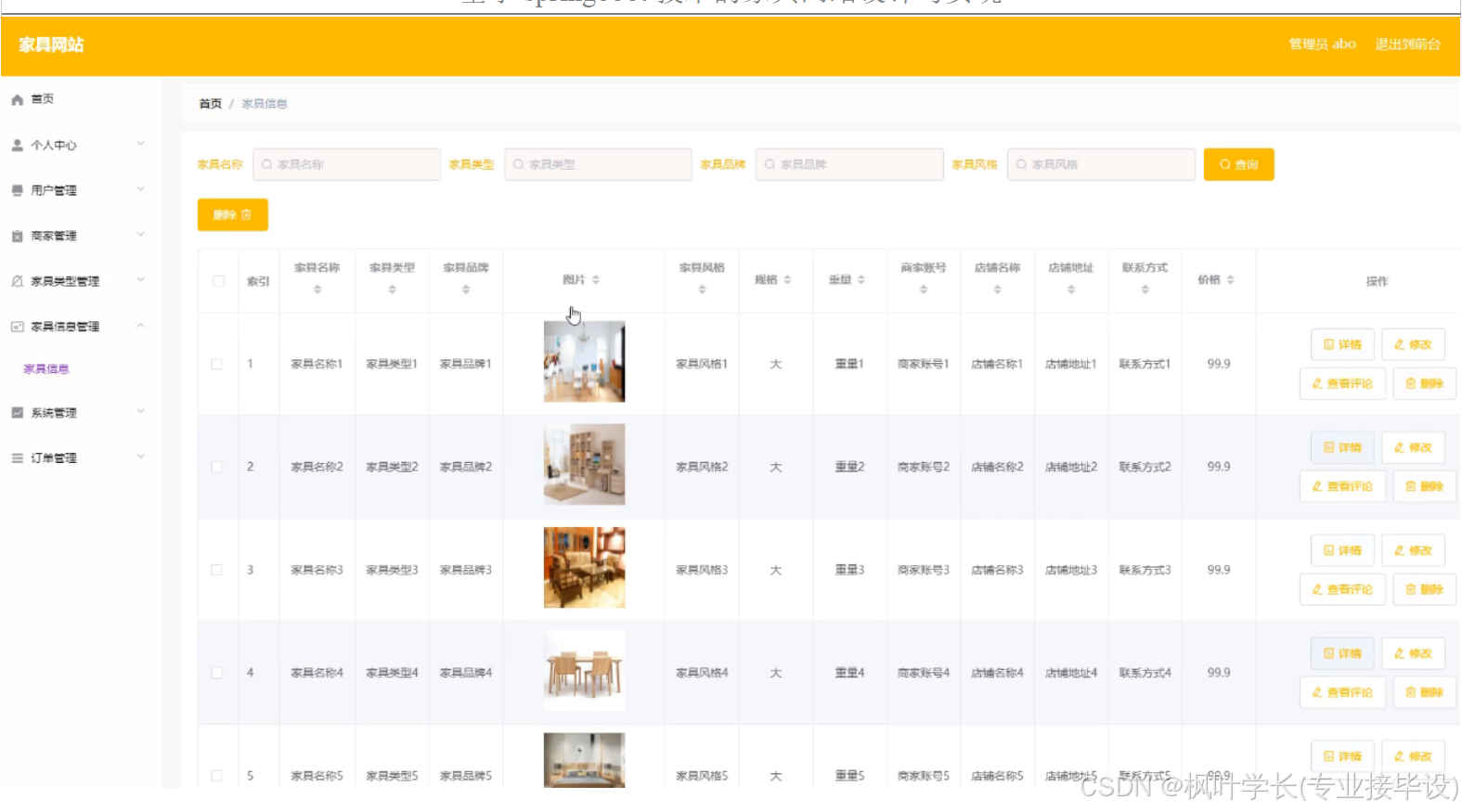Sort by 家具风格 column arrows

click(x=702, y=290)
